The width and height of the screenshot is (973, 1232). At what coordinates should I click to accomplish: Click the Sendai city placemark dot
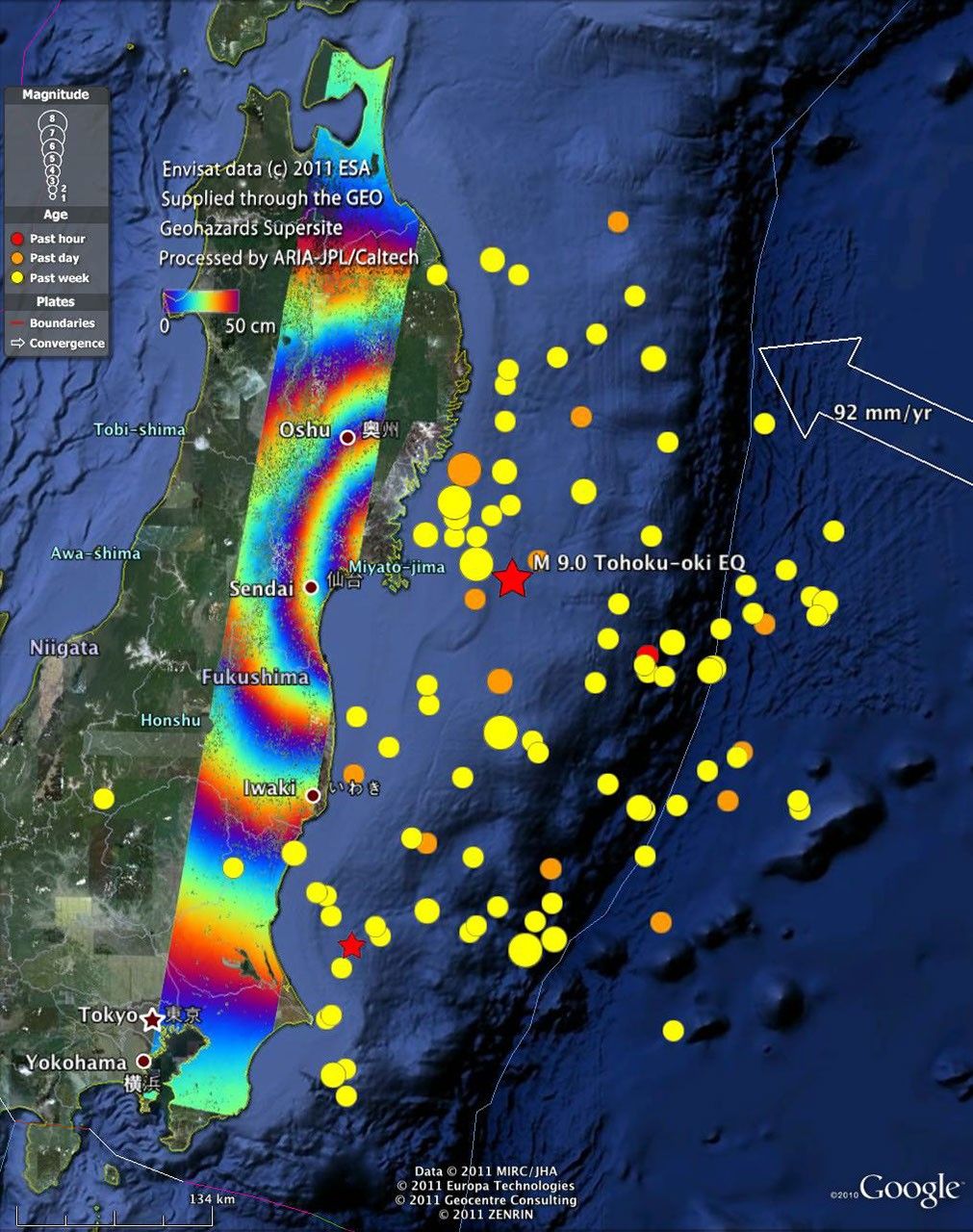point(310,588)
